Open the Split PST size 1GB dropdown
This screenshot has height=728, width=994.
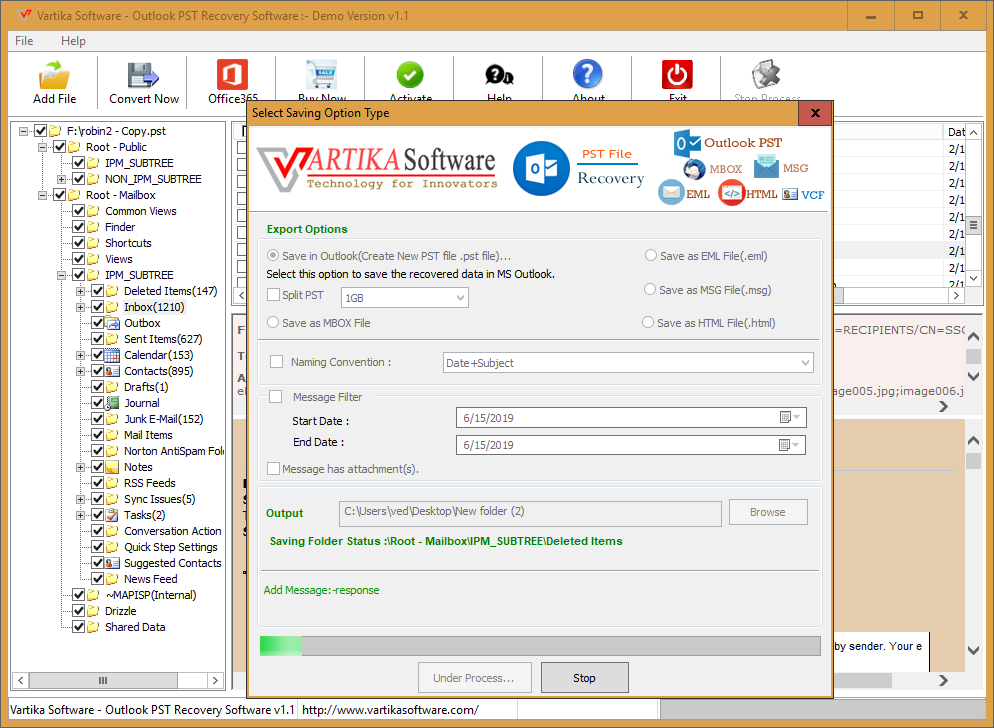pyautogui.click(x=404, y=297)
